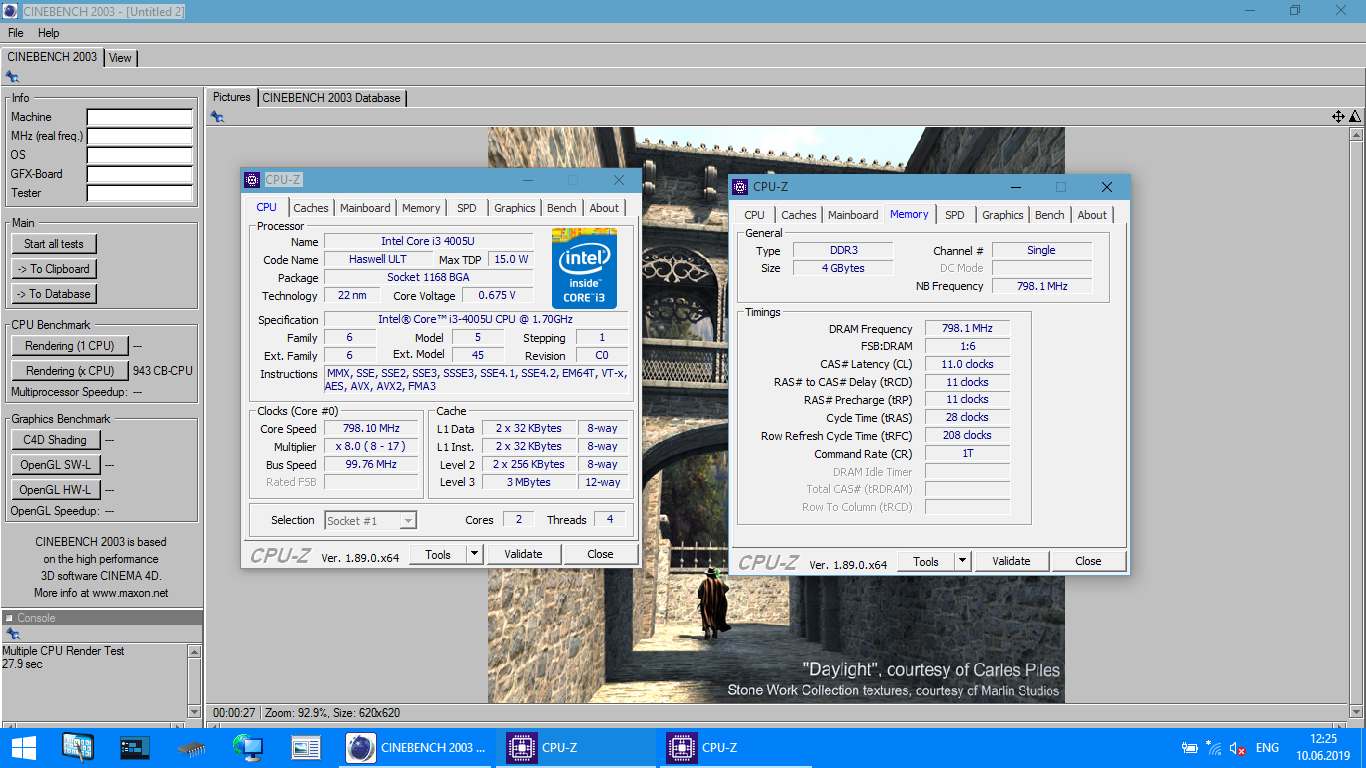Open the Task Manager icon on taskbar
Viewport: 1366px width, 768px height.
(x=77, y=747)
